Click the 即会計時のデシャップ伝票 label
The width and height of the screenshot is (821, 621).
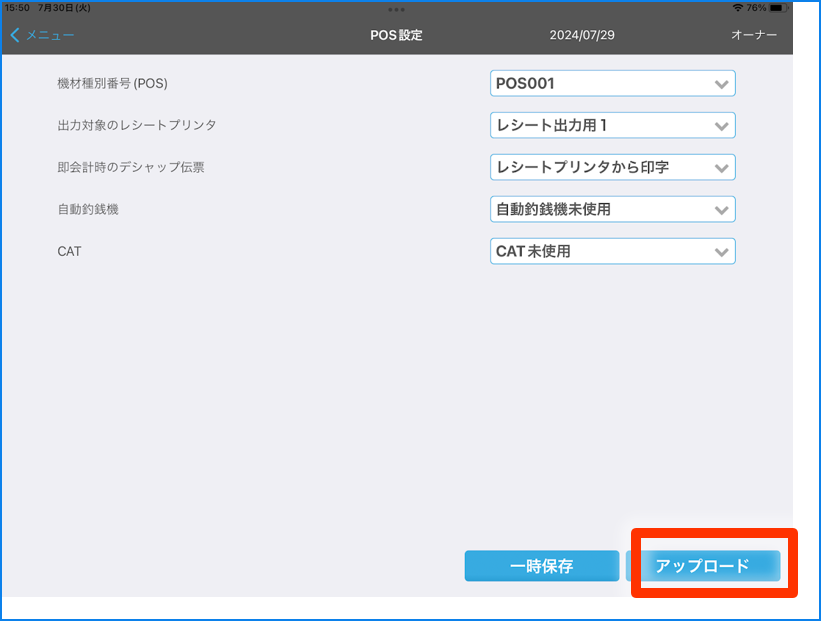tap(131, 168)
